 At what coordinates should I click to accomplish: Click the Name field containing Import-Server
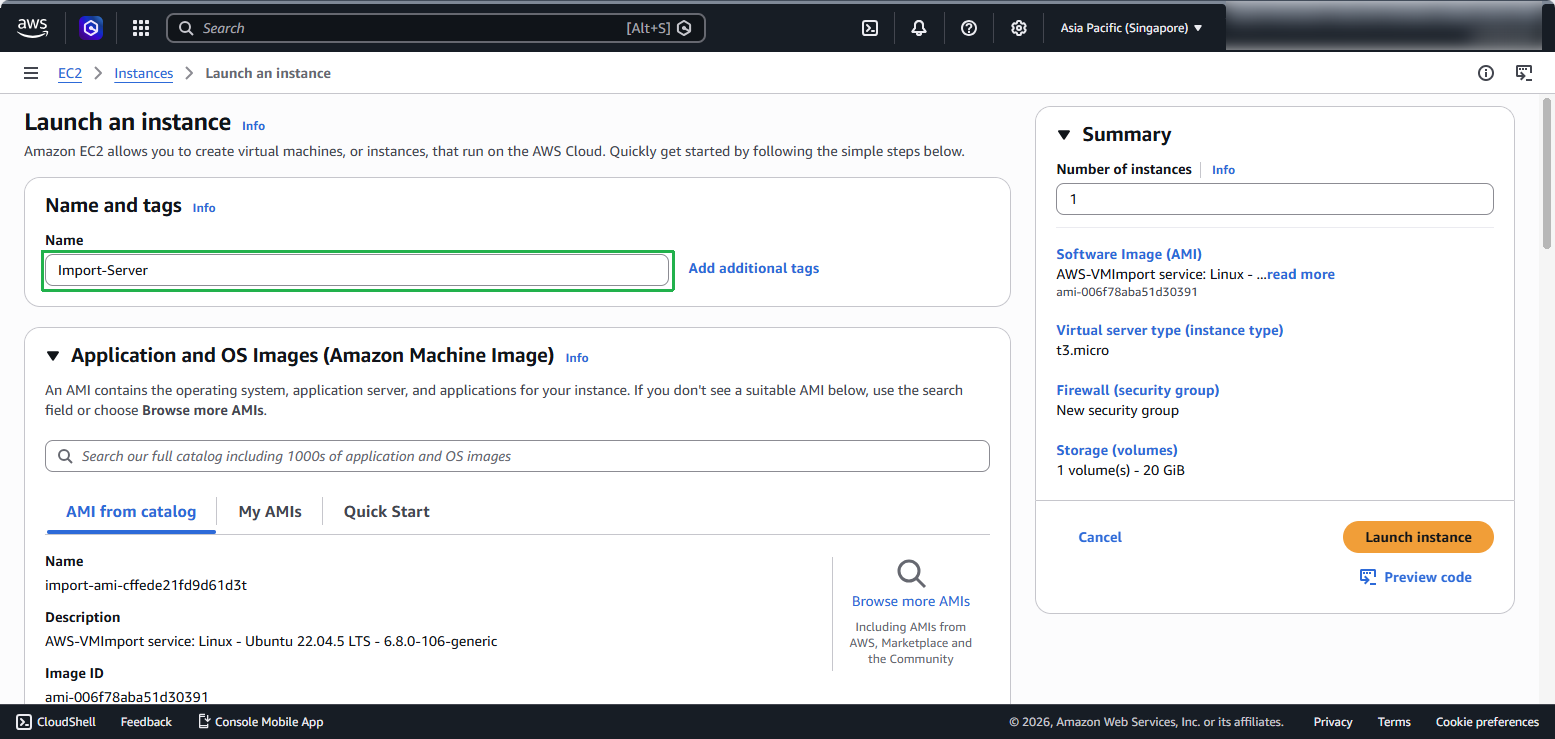[x=357, y=270]
